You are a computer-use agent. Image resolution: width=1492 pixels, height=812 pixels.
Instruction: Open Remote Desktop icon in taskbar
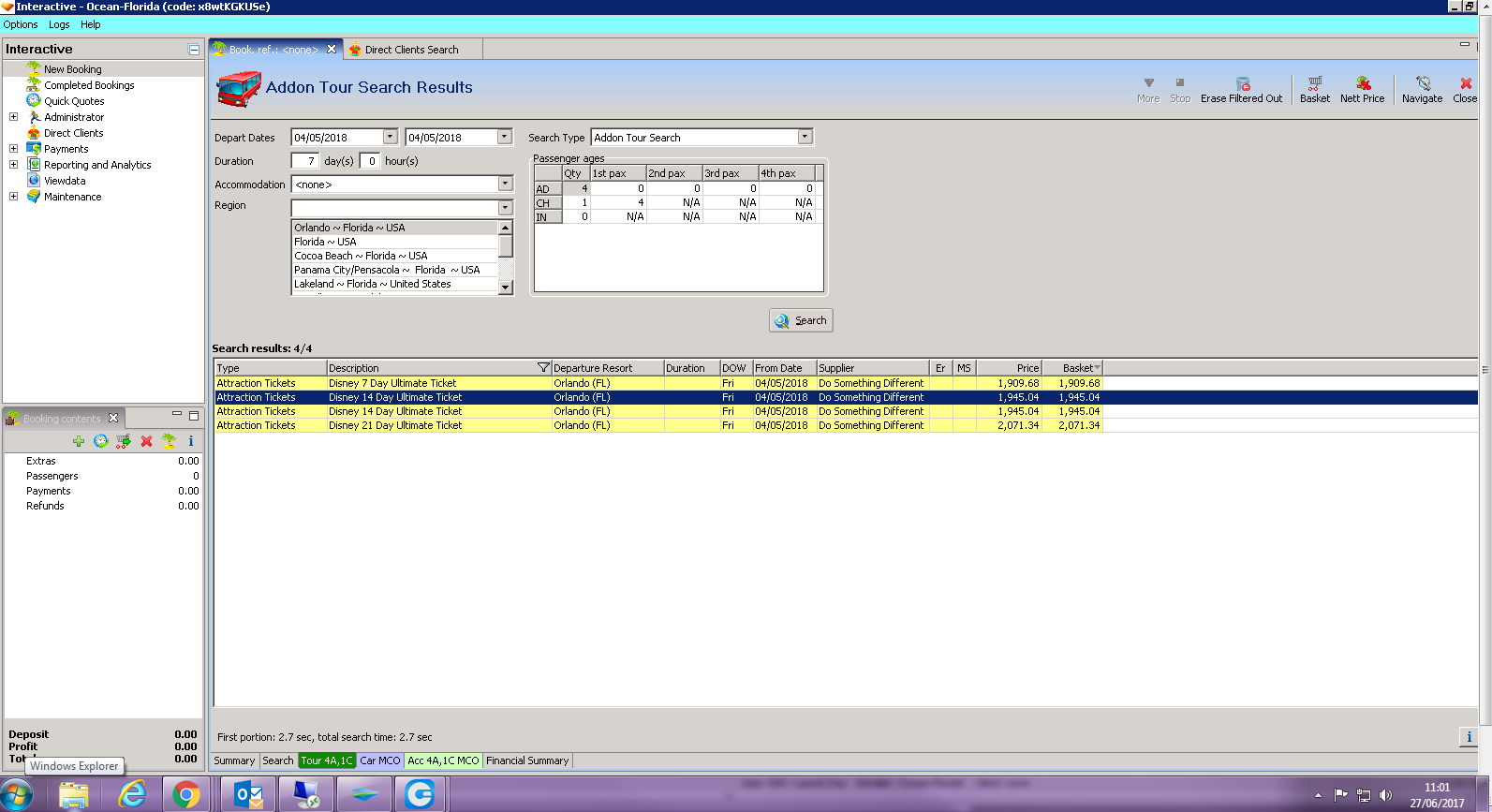tap(306, 795)
